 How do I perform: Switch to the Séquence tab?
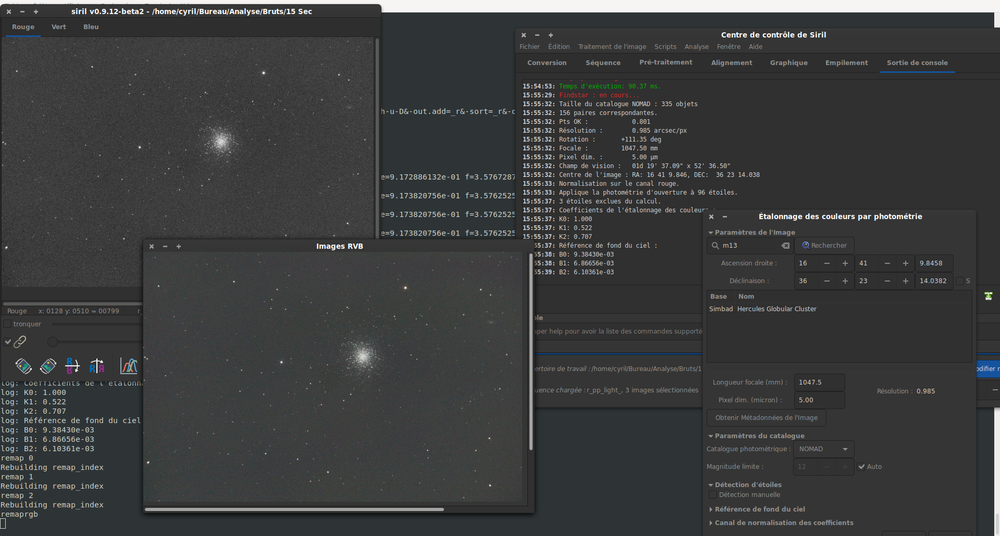coord(603,63)
